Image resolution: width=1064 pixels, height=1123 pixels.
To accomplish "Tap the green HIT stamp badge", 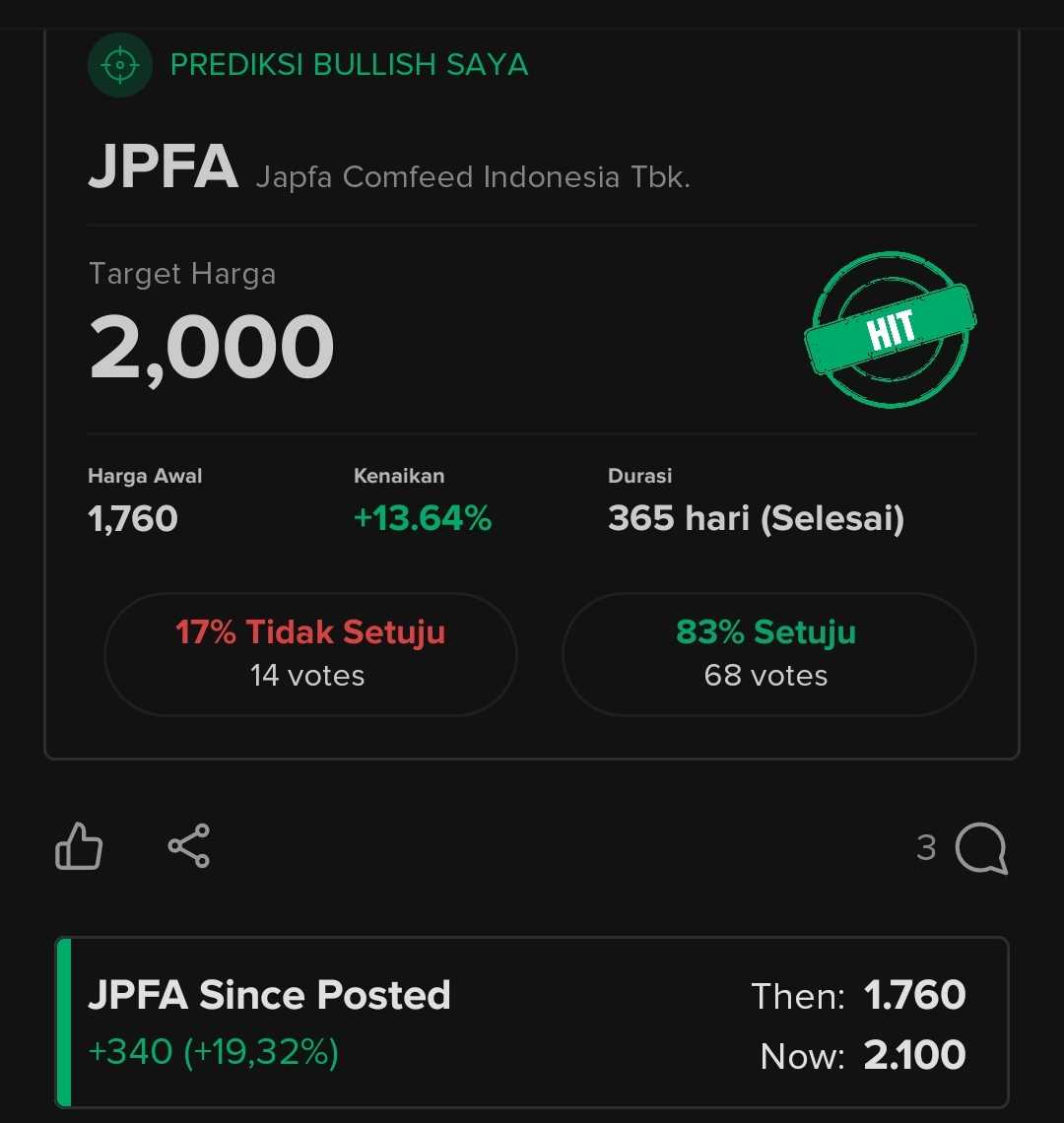I will pyautogui.click(x=890, y=329).
